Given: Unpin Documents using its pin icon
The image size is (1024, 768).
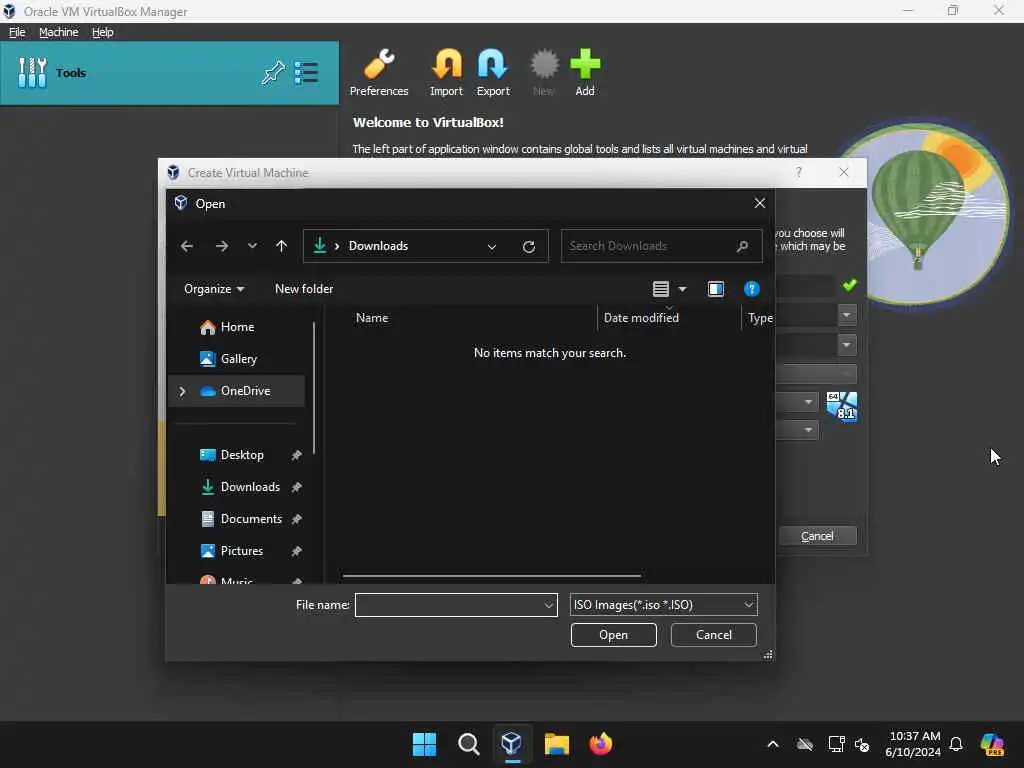Looking at the screenshot, I should 296,519.
